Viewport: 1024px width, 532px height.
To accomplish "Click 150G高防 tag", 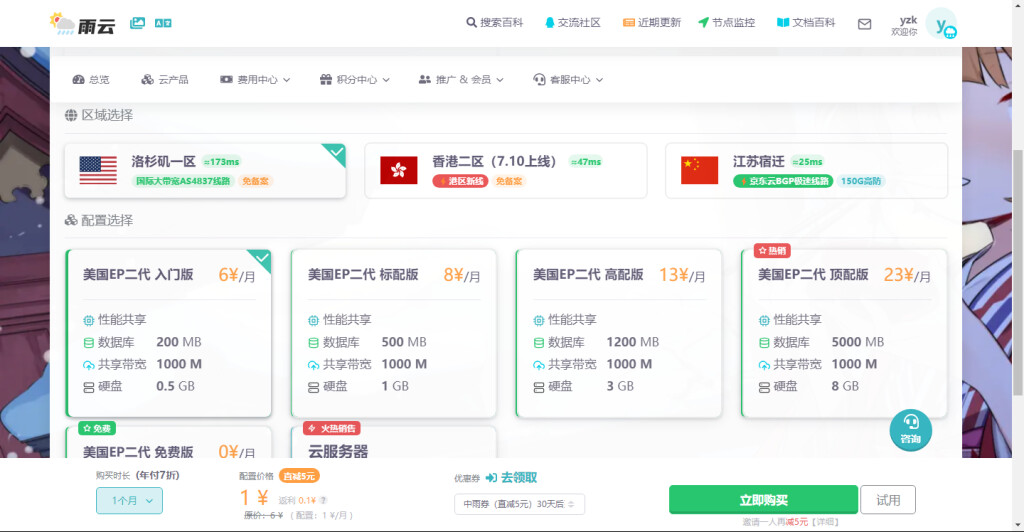I will (x=861, y=181).
